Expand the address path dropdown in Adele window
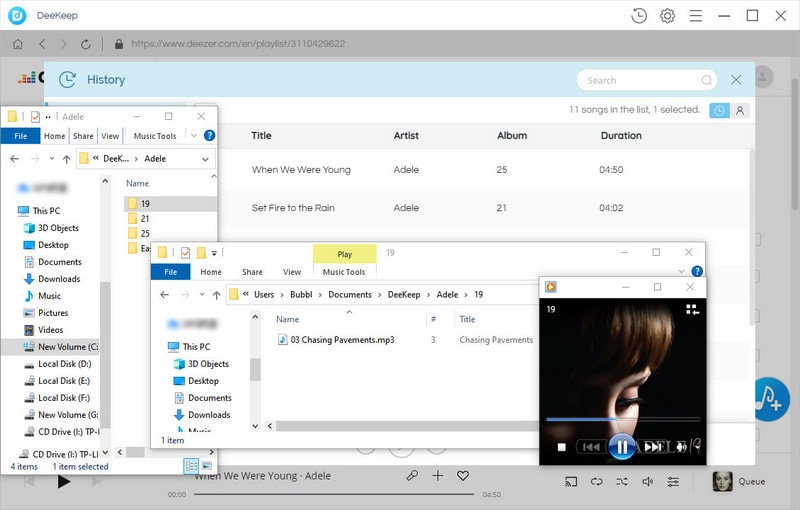This screenshot has width=800, height=510. click(205, 158)
